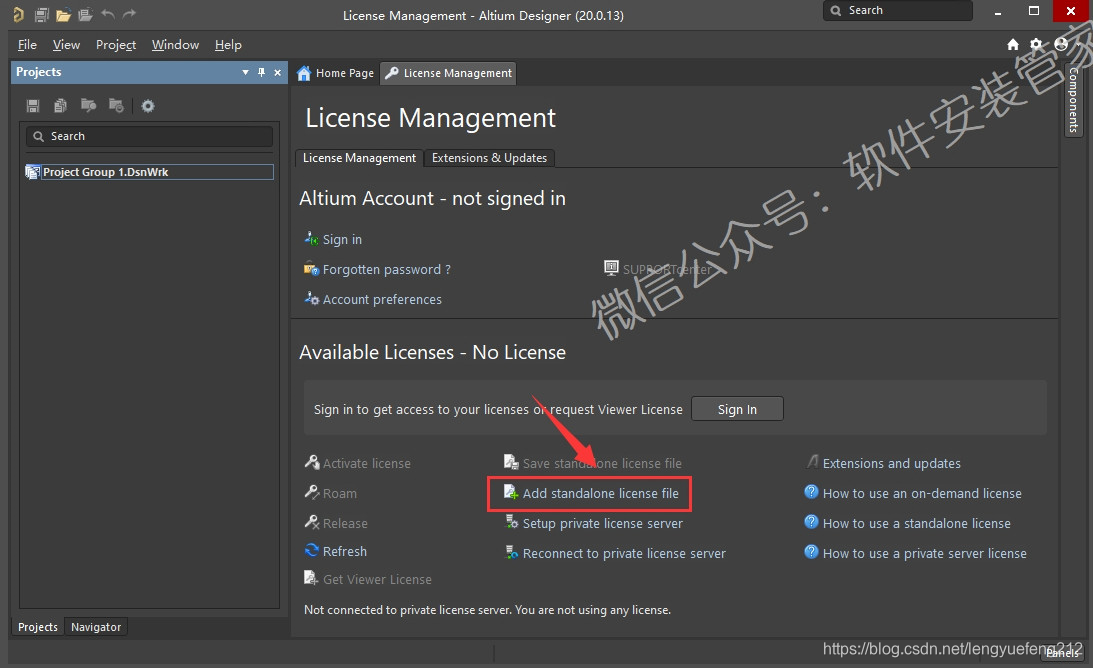
Task: Click Save standalone license file
Action: click(602, 463)
